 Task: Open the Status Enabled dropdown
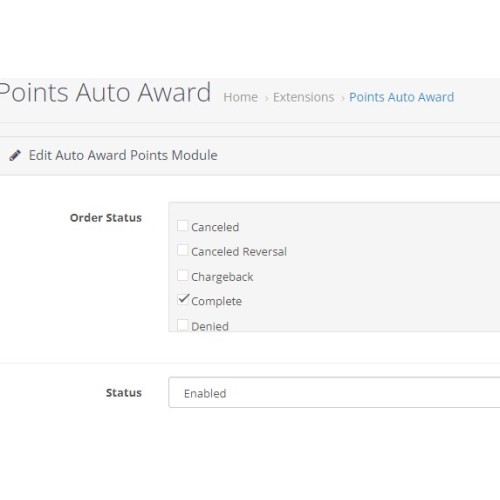click(x=334, y=393)
